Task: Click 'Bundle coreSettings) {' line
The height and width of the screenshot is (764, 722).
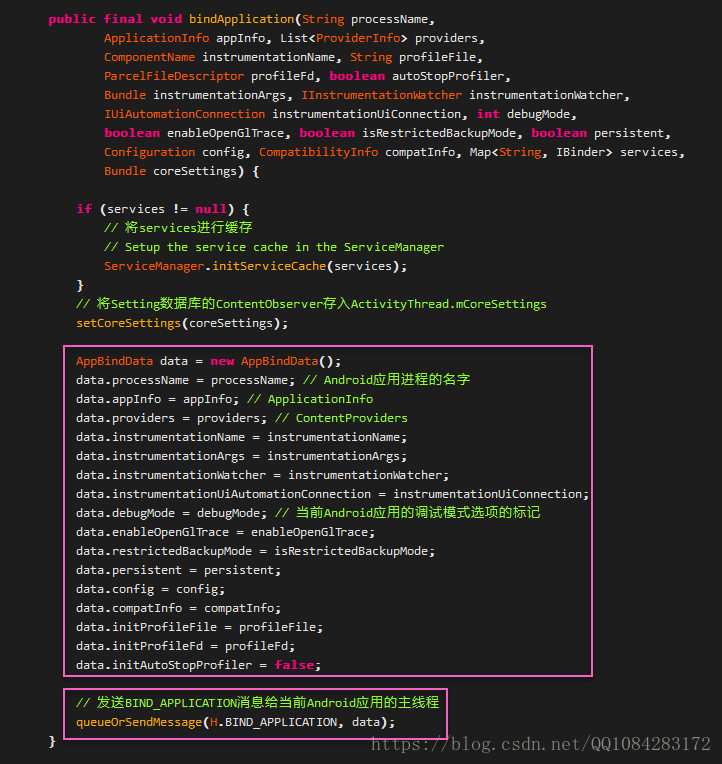Action: pyautogui.click(x=181, y=171)
